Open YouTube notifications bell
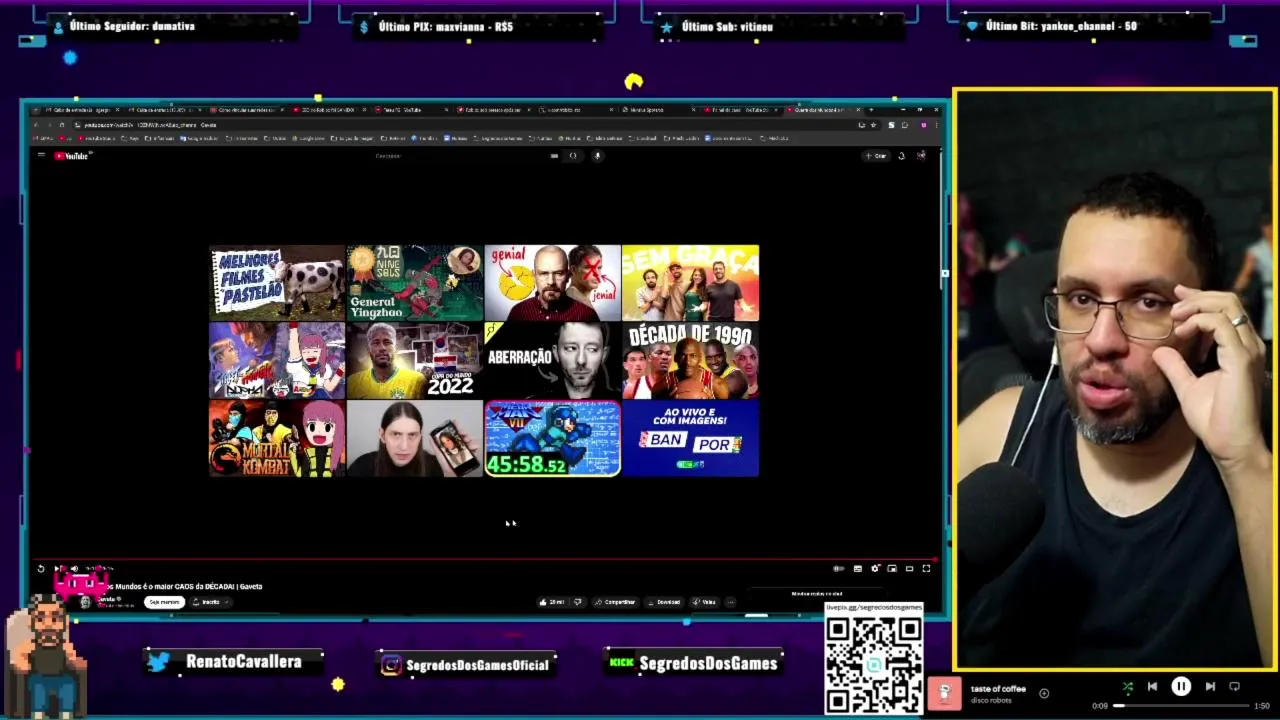Image resolution: width=1280 pixels, height=720 pixels. pyautogui.click(x=901, y=155)
